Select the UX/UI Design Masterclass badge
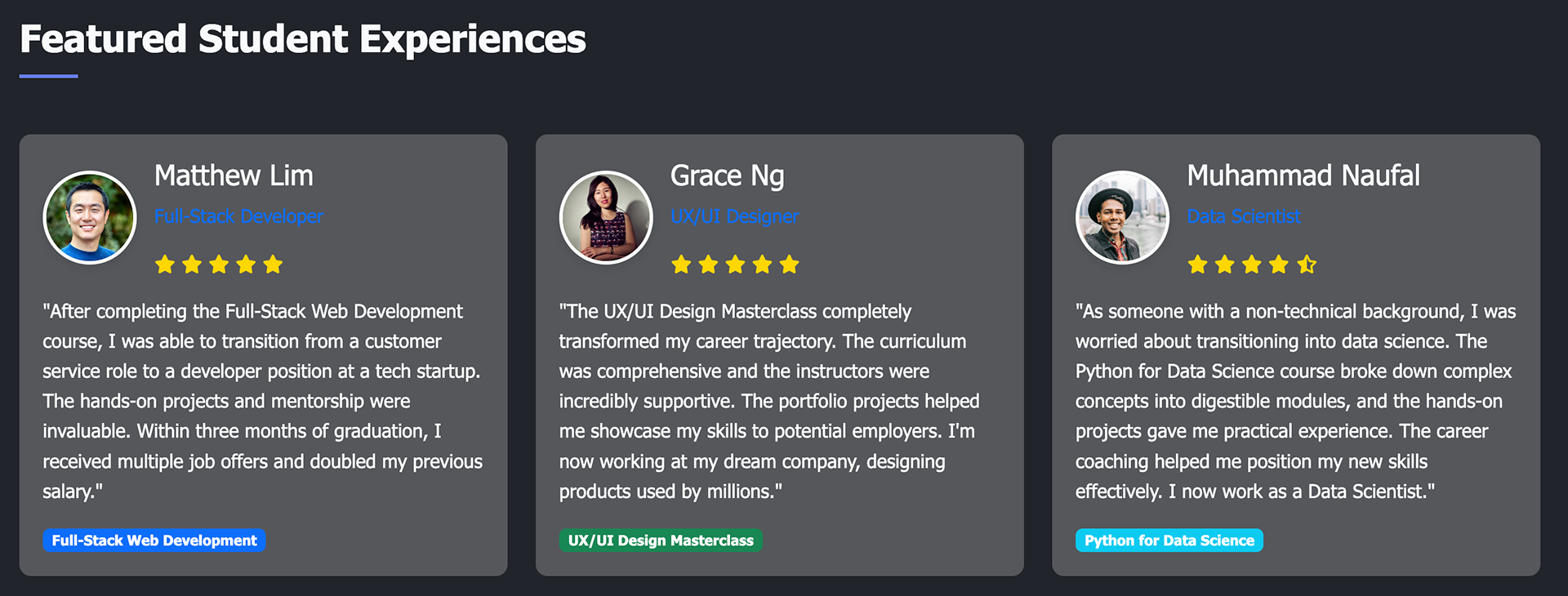This screenshot has width=1568, height=596. (x=661, y=540)
